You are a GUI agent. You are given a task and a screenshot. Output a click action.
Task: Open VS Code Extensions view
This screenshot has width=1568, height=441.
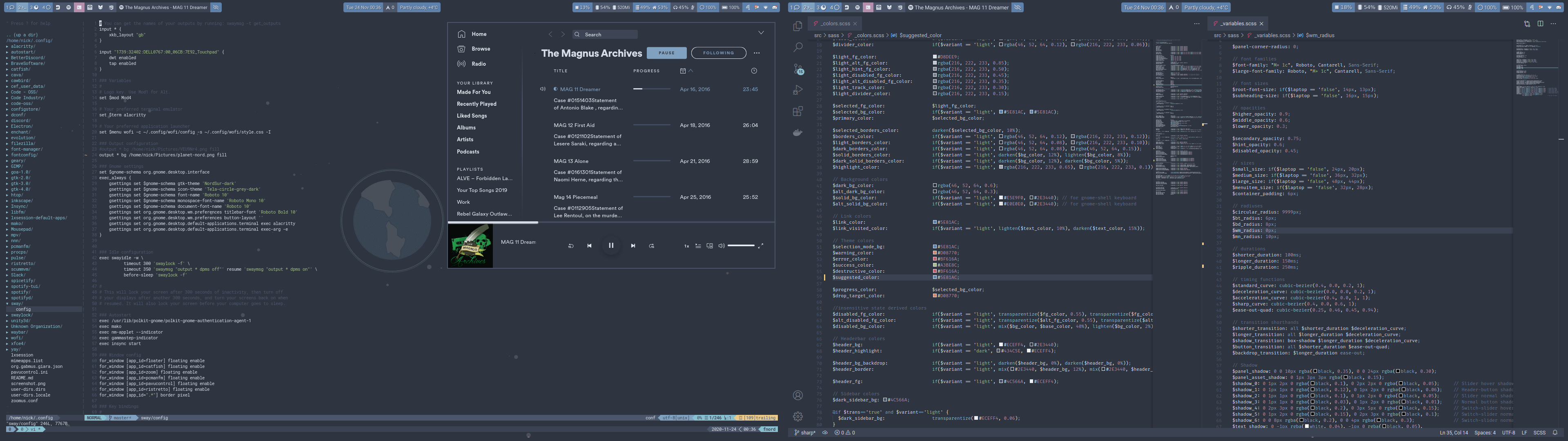pyautogui.click(x=798, y=111)
